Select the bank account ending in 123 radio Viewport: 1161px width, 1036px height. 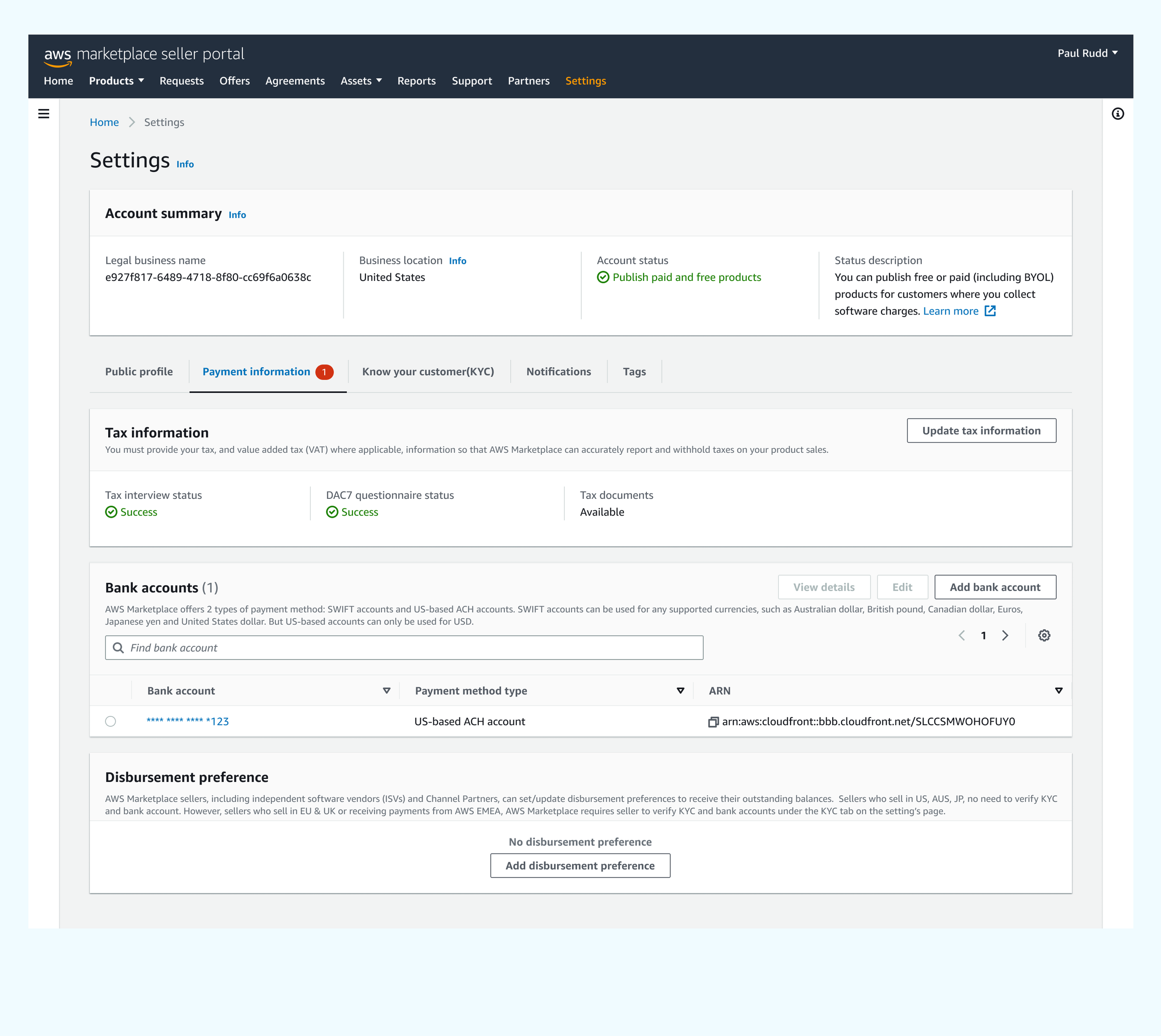pos(111,721)
